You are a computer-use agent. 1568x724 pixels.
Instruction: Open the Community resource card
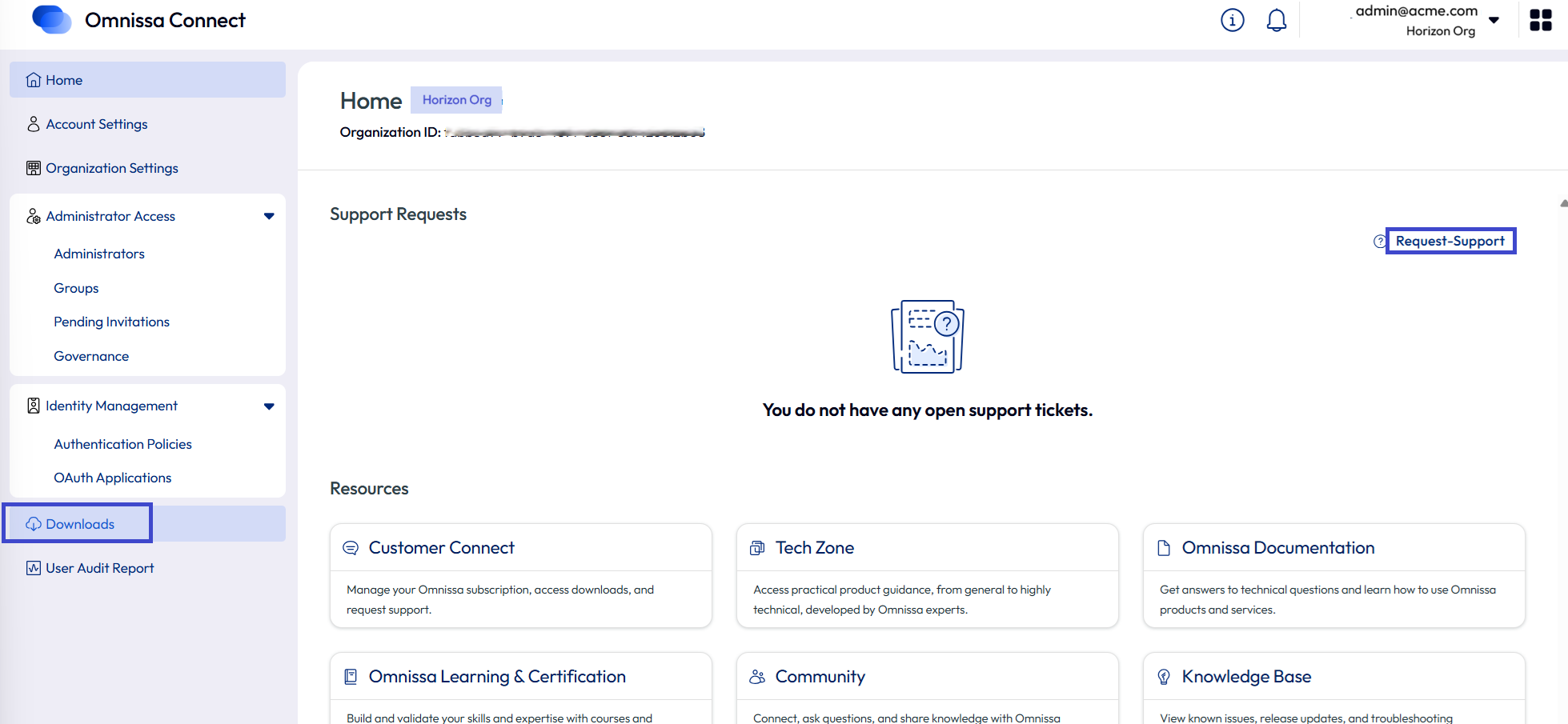pos(927,688)
